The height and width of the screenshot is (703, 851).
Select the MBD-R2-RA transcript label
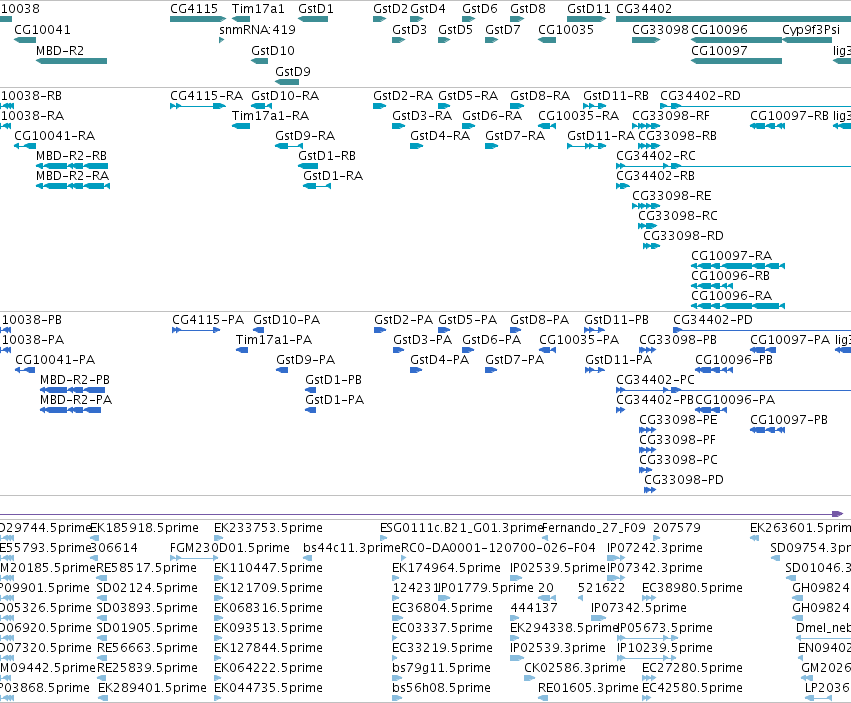pyautogui.click(x=72, y=176)
